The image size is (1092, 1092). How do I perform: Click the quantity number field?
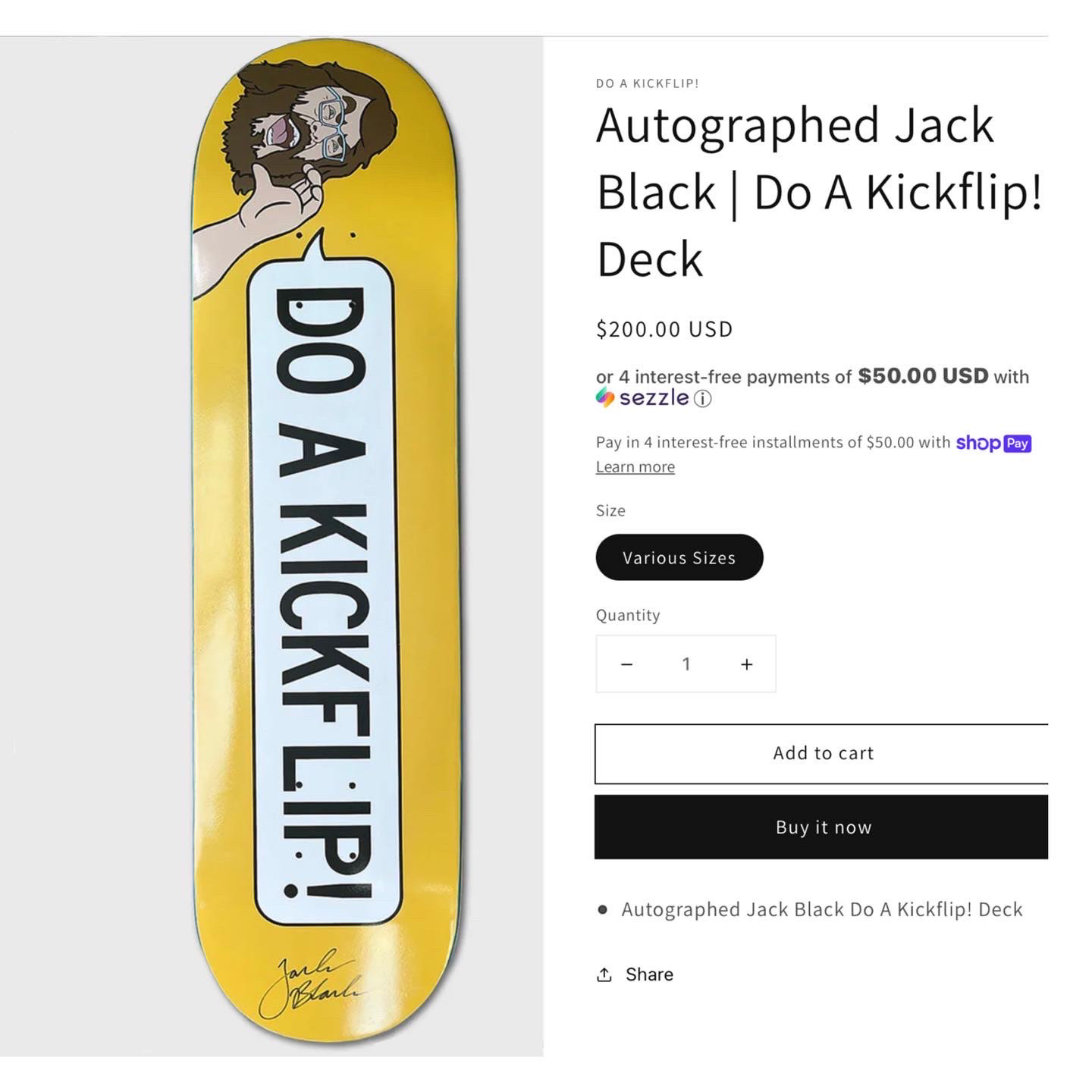point(686,664)
